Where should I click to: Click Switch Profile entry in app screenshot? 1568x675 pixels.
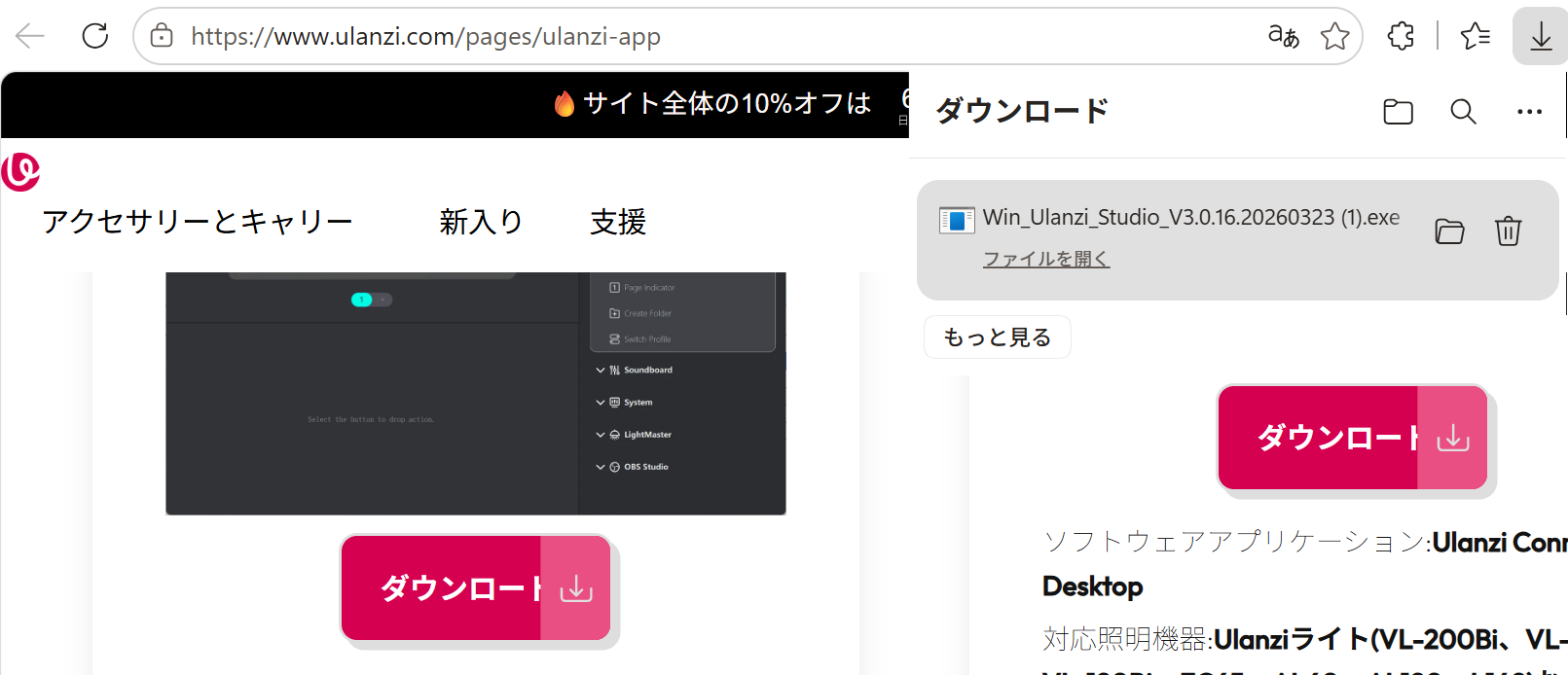pos(640,339)
